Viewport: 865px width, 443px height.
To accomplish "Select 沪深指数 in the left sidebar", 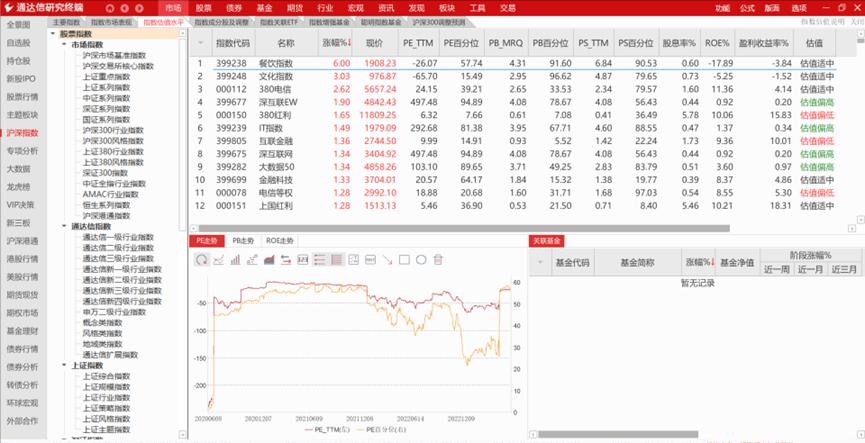I will (23, 133).
